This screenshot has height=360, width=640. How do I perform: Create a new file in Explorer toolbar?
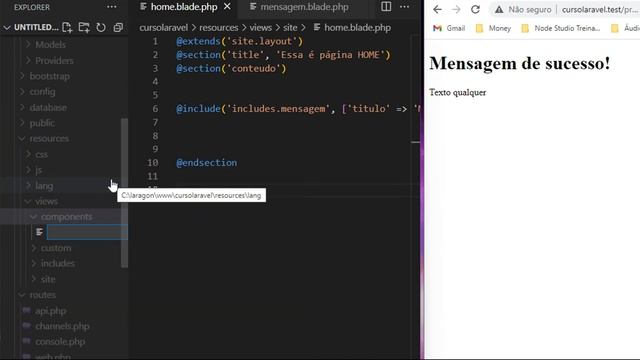pyautogui.click(x=67, y=27)
